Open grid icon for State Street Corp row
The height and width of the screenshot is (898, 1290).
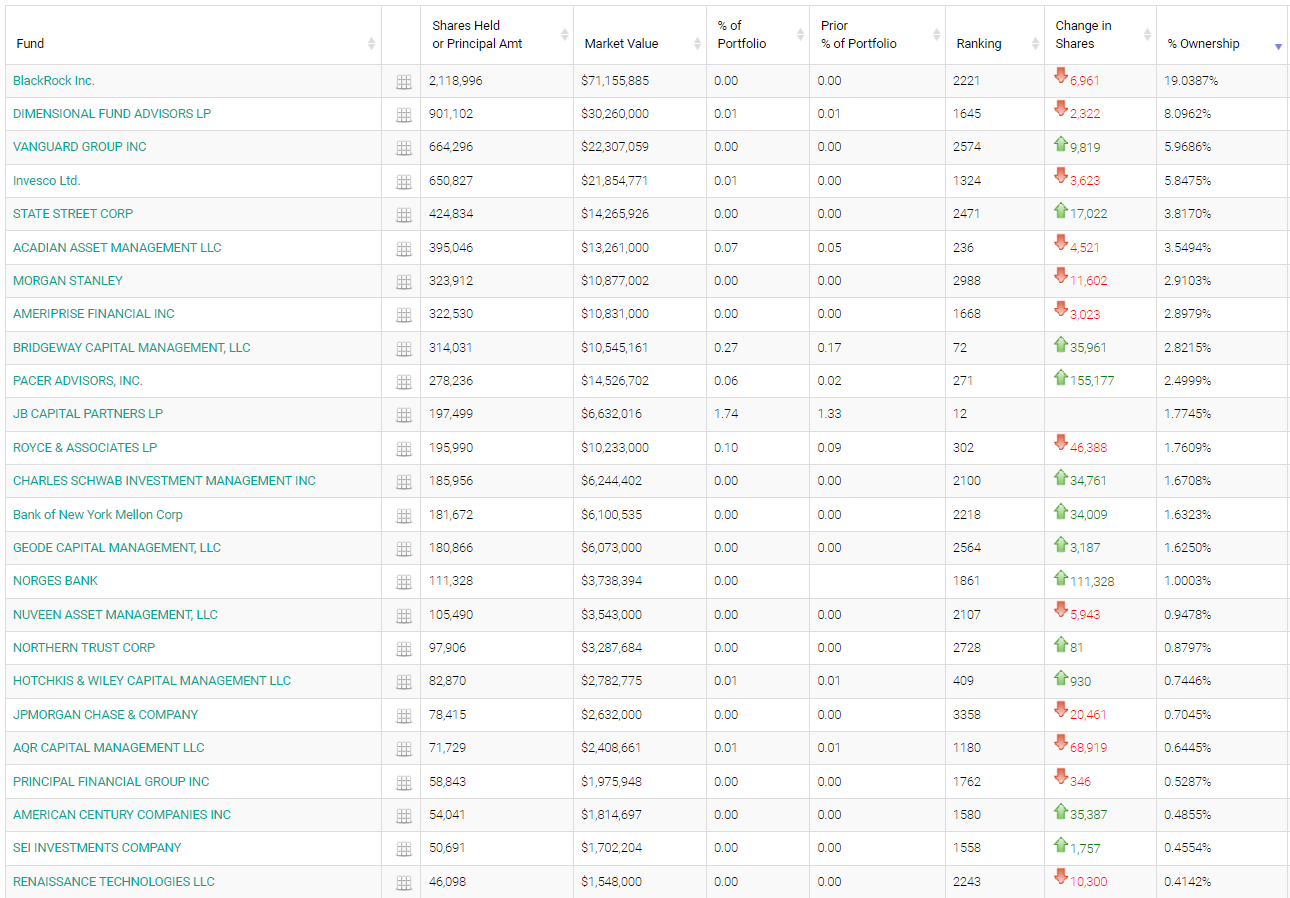404,215
